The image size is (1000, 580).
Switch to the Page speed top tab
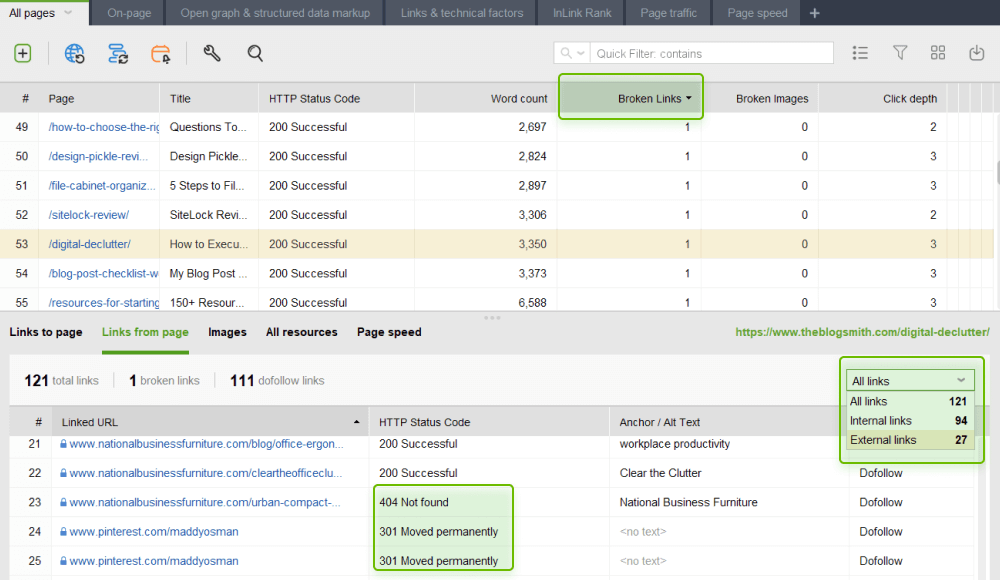pyautogui.click(x=757, y=13)
